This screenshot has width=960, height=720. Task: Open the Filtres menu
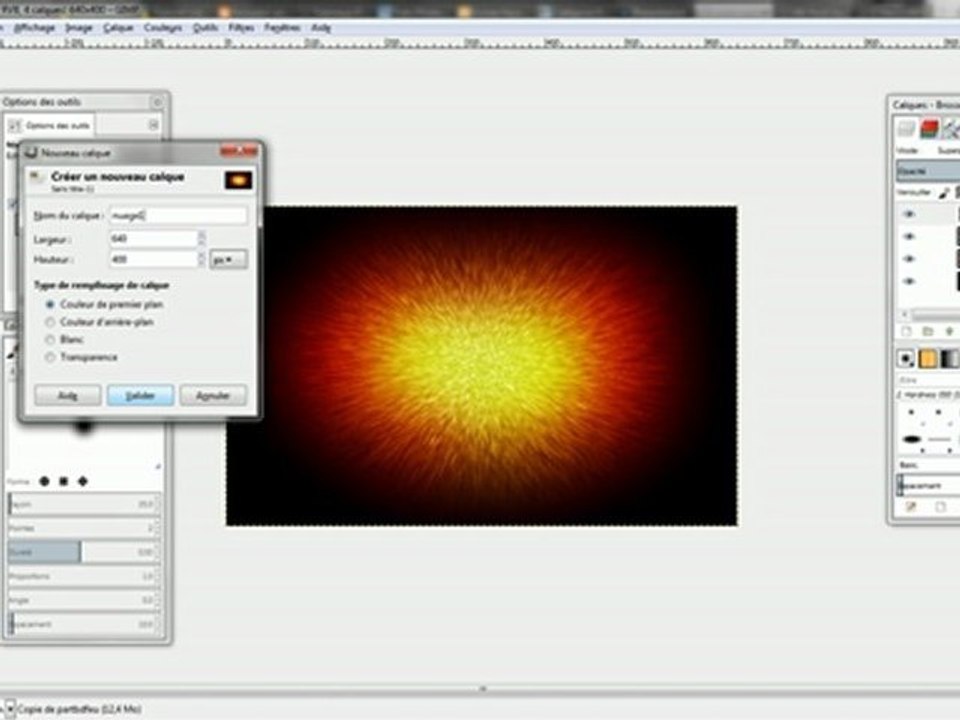pyautogui.click(x=241, y=28)
